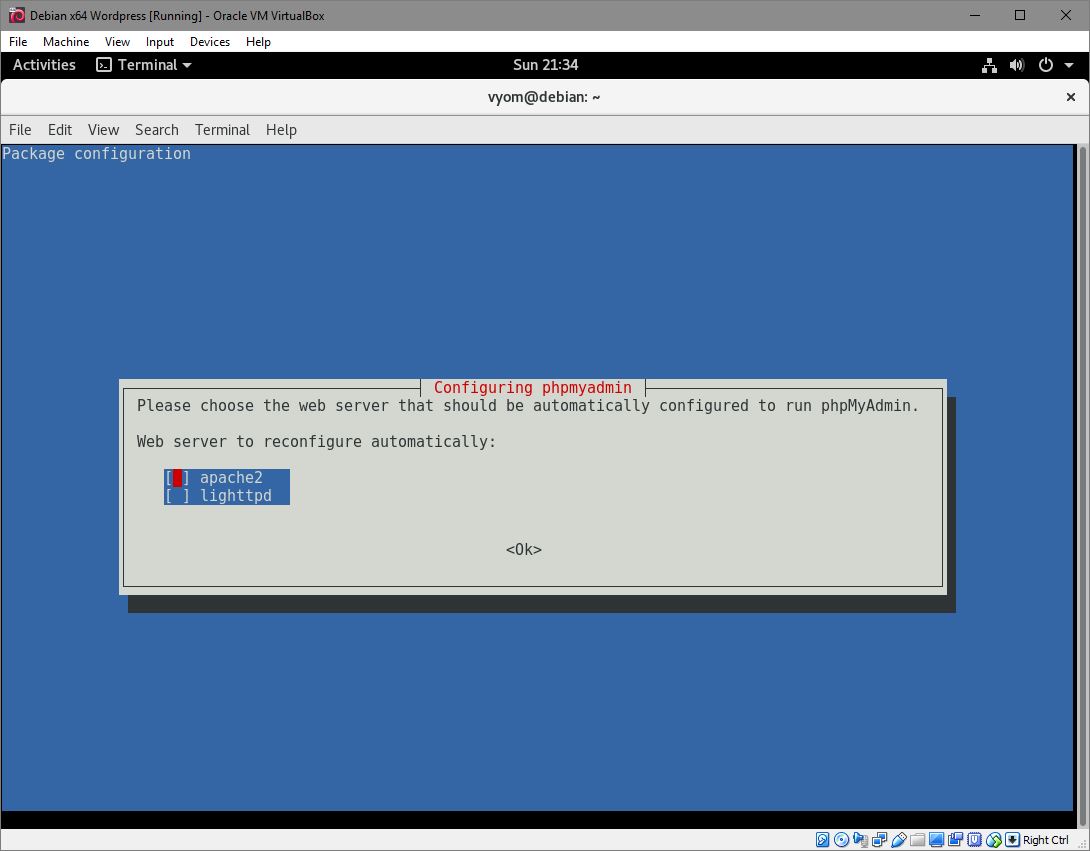Open the terminal window View menu

pyautogui.click(x=104, y=130)
